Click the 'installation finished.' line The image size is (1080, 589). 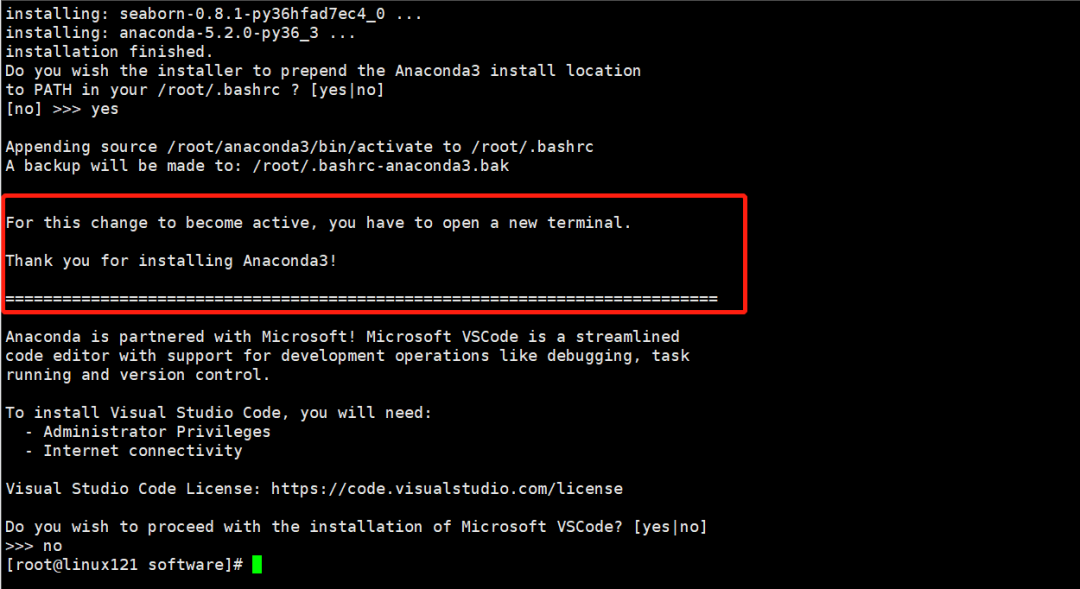click(109, 52)
